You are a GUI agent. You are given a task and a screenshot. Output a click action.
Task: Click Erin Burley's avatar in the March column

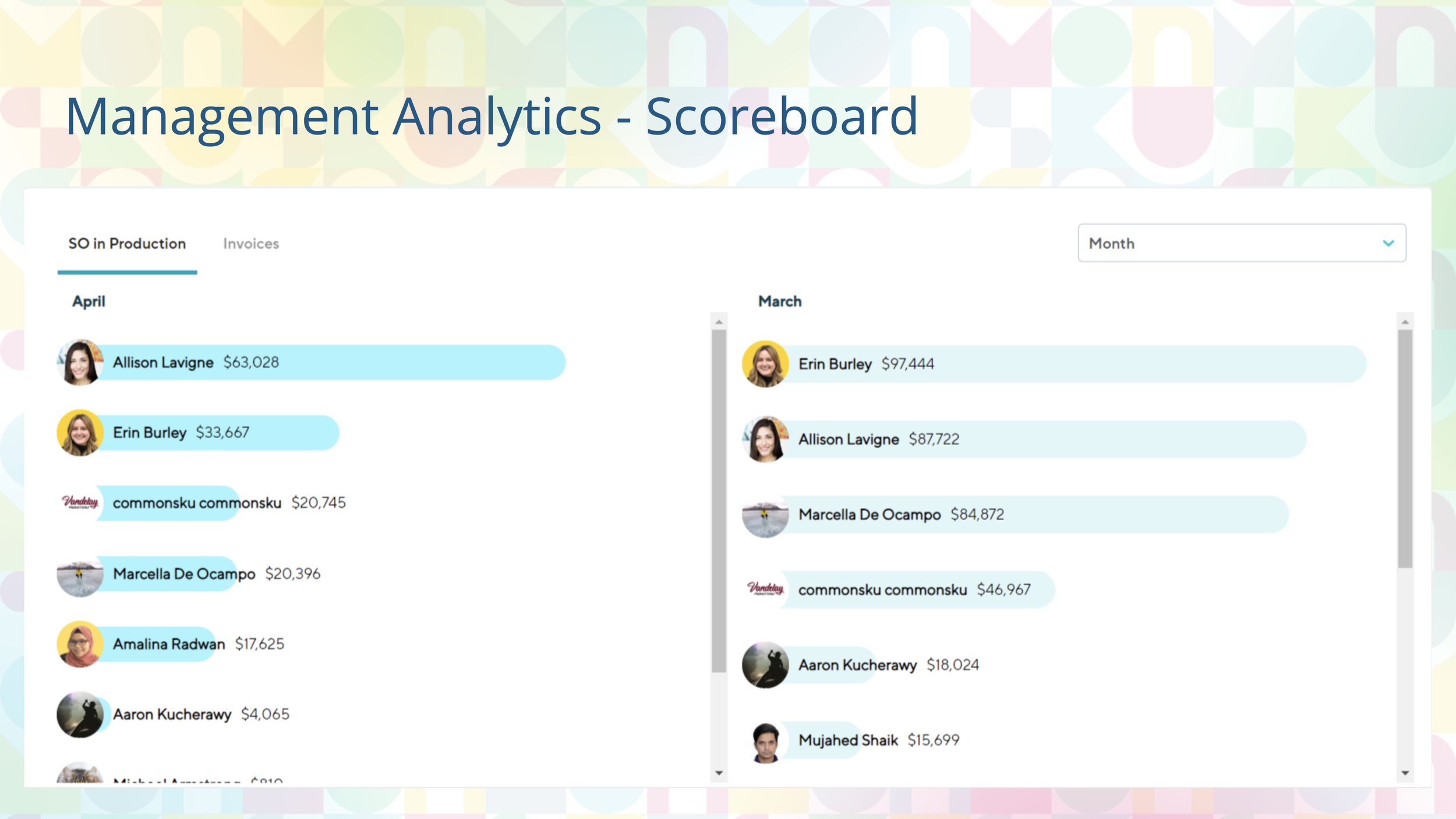coord(765,363)
